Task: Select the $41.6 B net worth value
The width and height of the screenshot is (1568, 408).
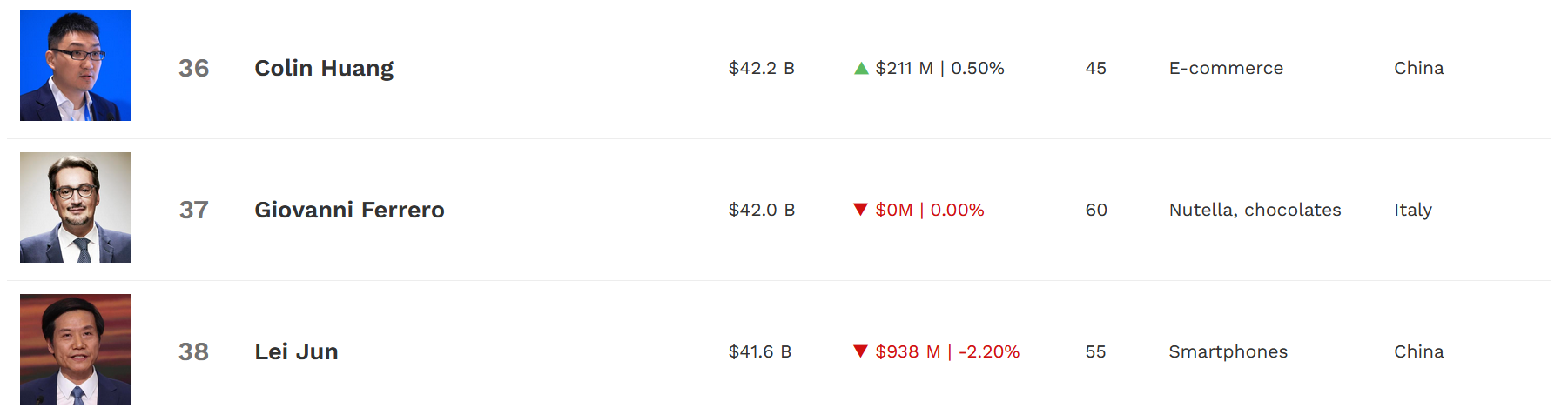Action: [759, 351]
